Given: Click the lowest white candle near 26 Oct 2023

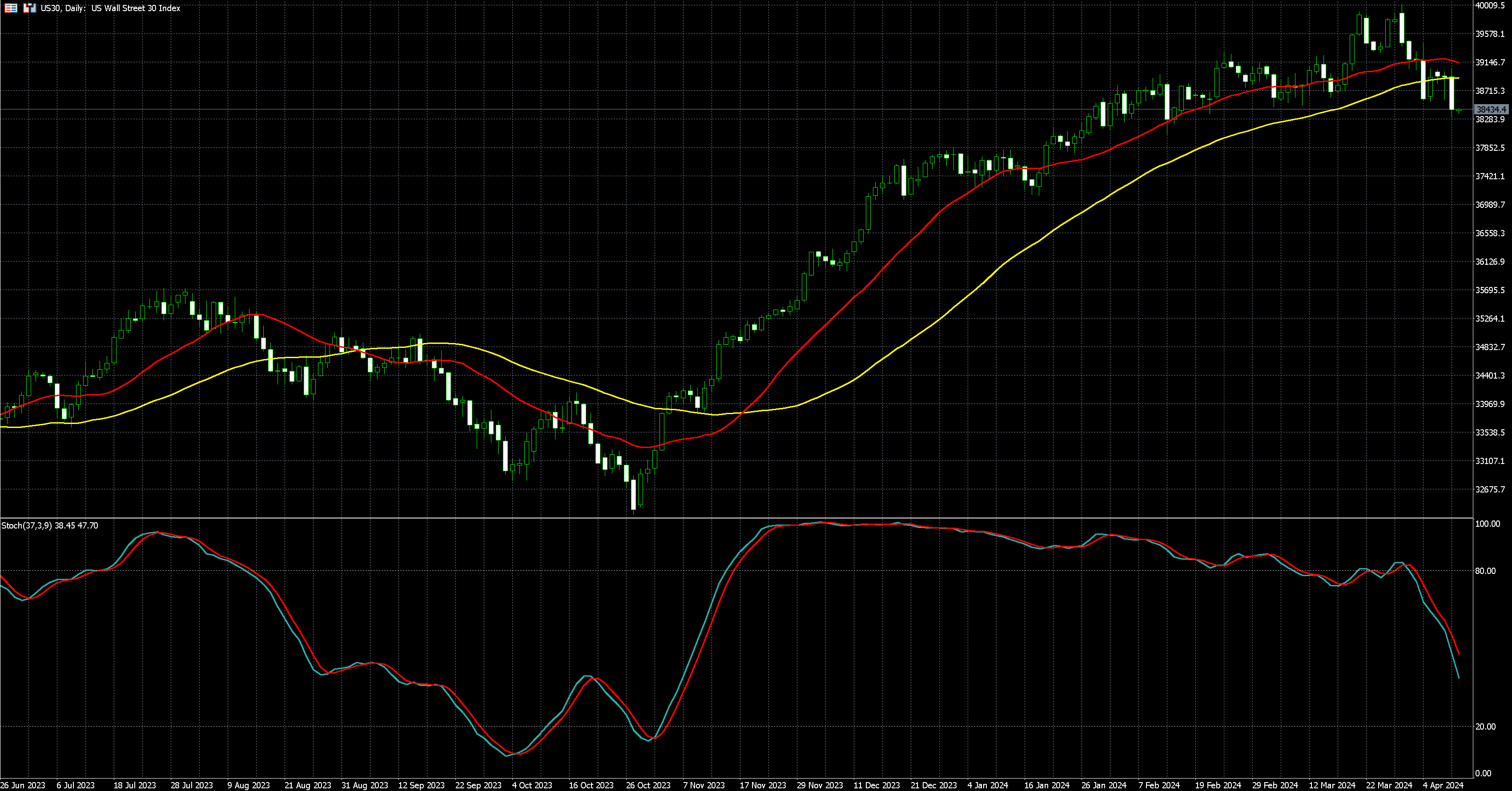Looking at the screenshot, I should click(x=633, y=494).
